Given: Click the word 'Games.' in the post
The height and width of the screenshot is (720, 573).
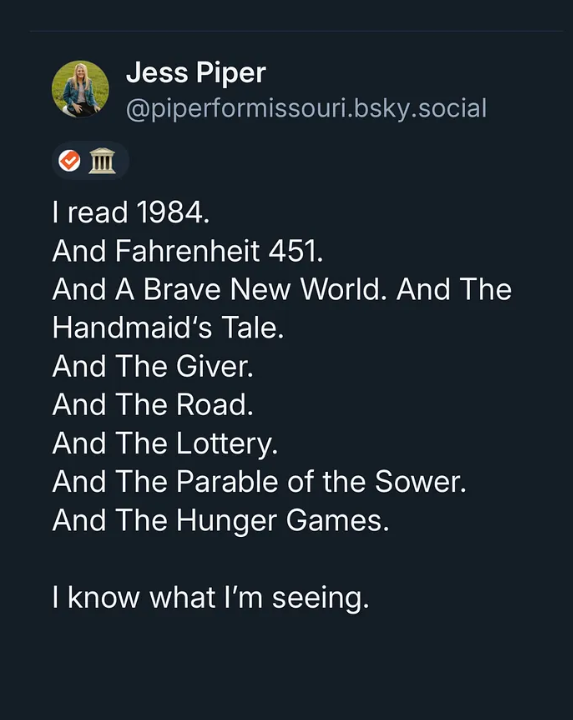Looking at the screenshot, I should point(337,521).
